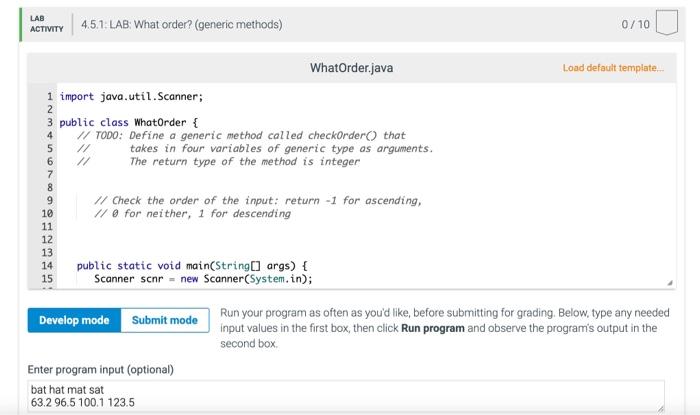Place cursor on import java.util.Scanner line
The height and width of the screenshot is (415, 700).
tap(131, 96)
